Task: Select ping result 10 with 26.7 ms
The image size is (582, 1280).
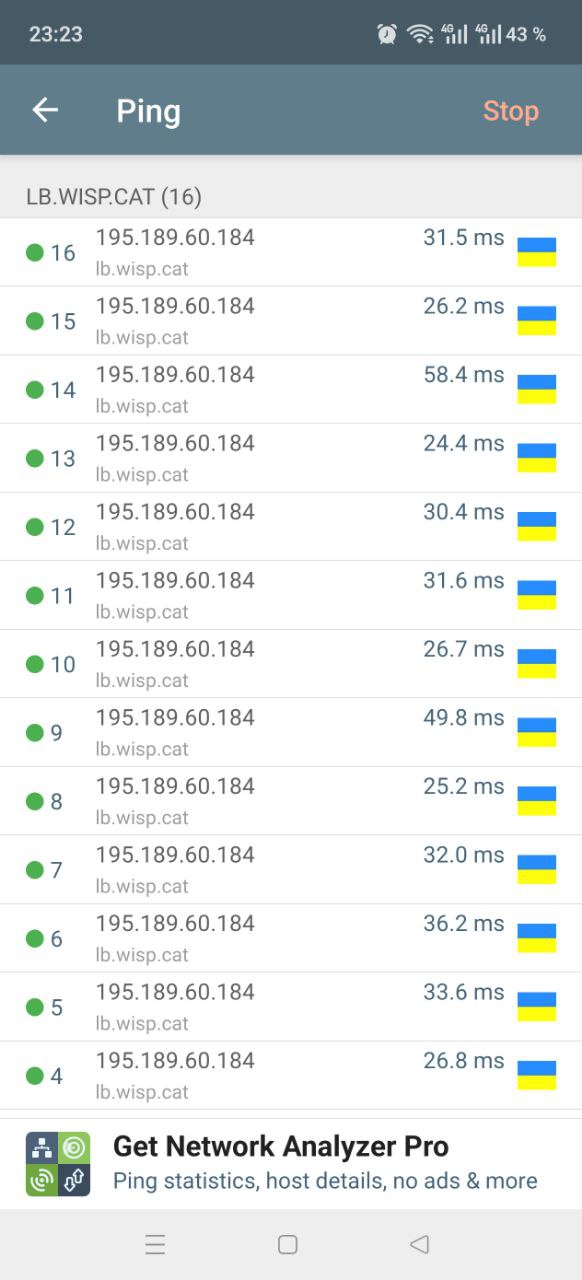Action: coord(291,664)
